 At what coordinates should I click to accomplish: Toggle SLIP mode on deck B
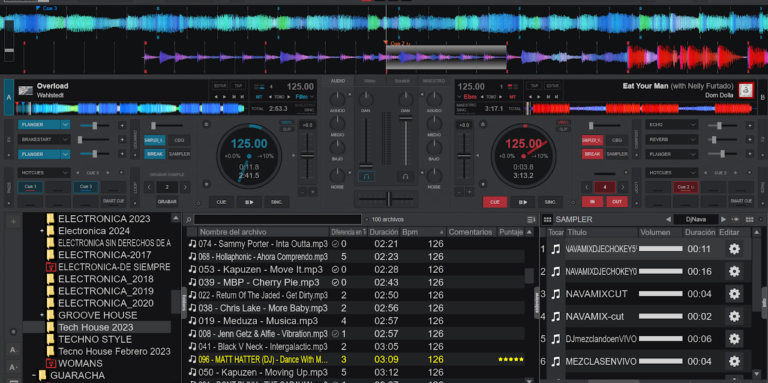coord(564,129)
